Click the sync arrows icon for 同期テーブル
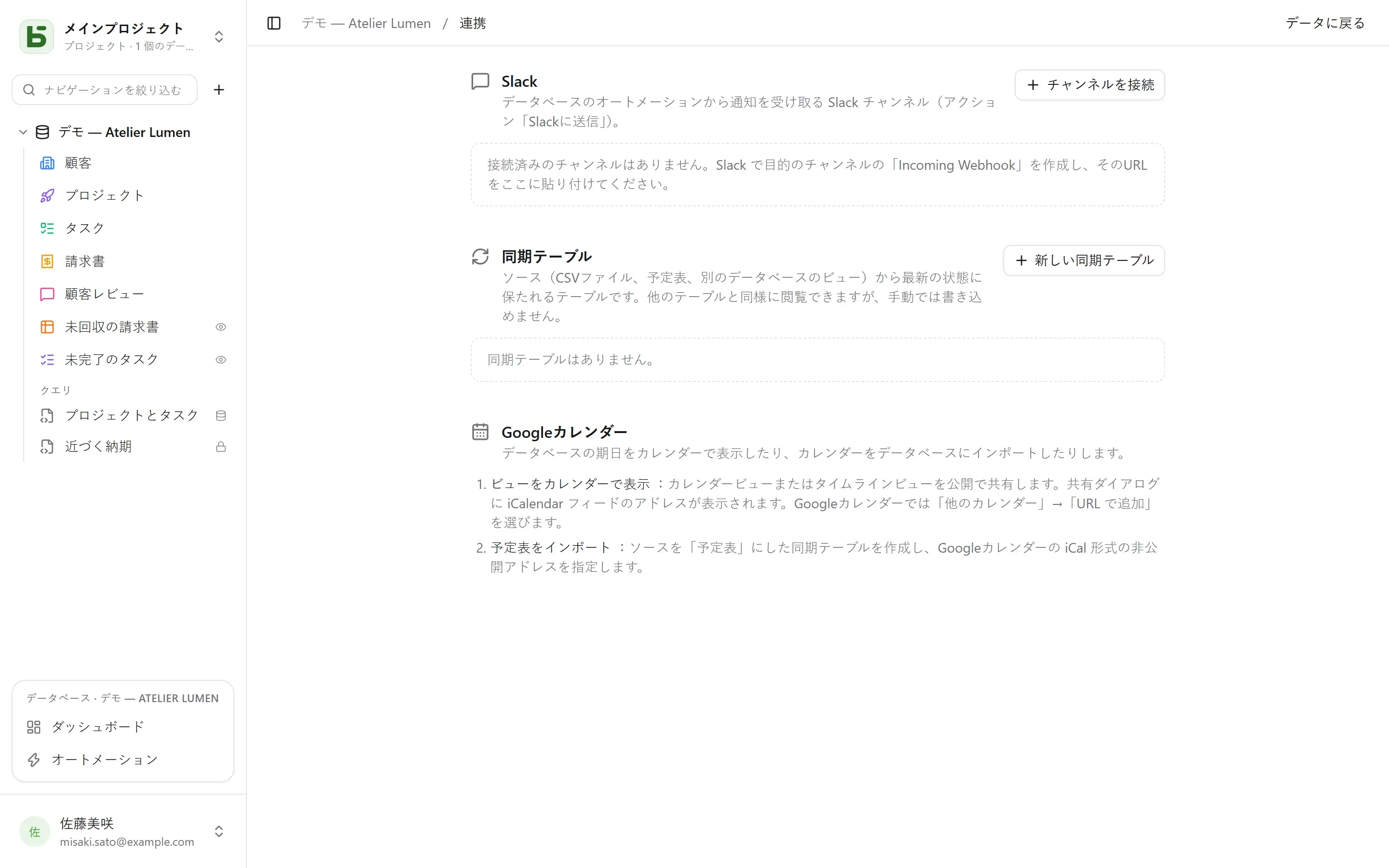1389x868 pixels. pyautogui.click(x=480, y=257)
